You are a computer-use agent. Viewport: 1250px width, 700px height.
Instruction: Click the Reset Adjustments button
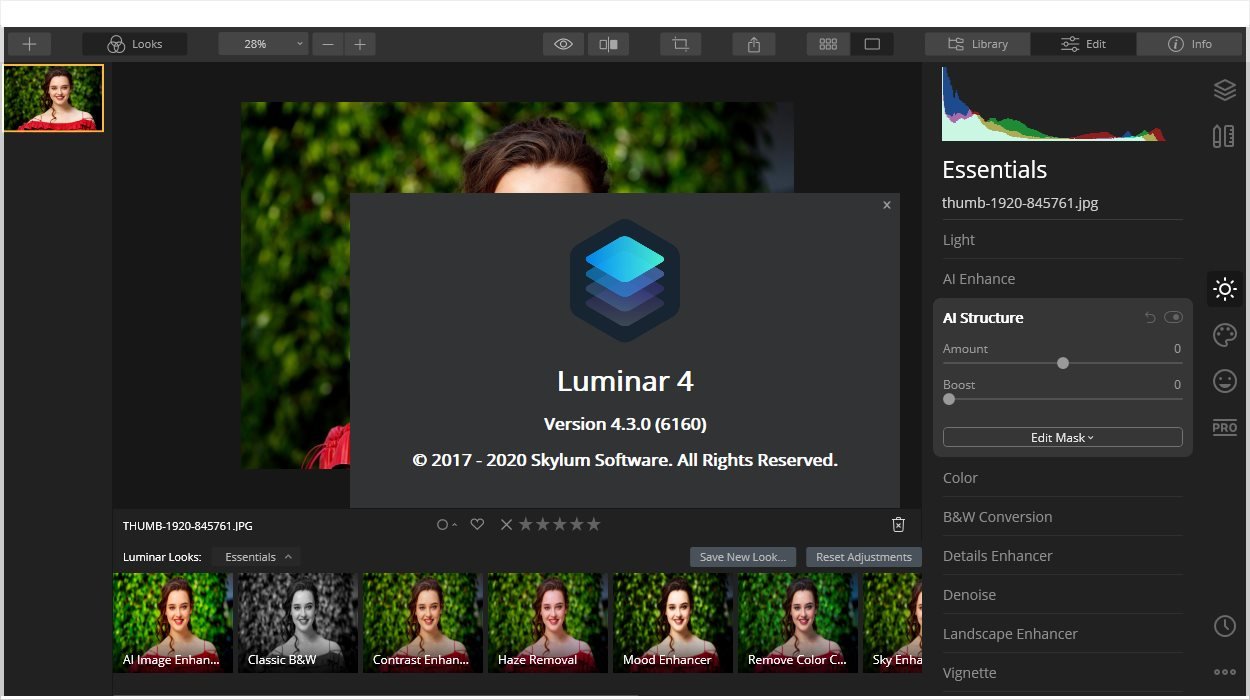point(864,557)
